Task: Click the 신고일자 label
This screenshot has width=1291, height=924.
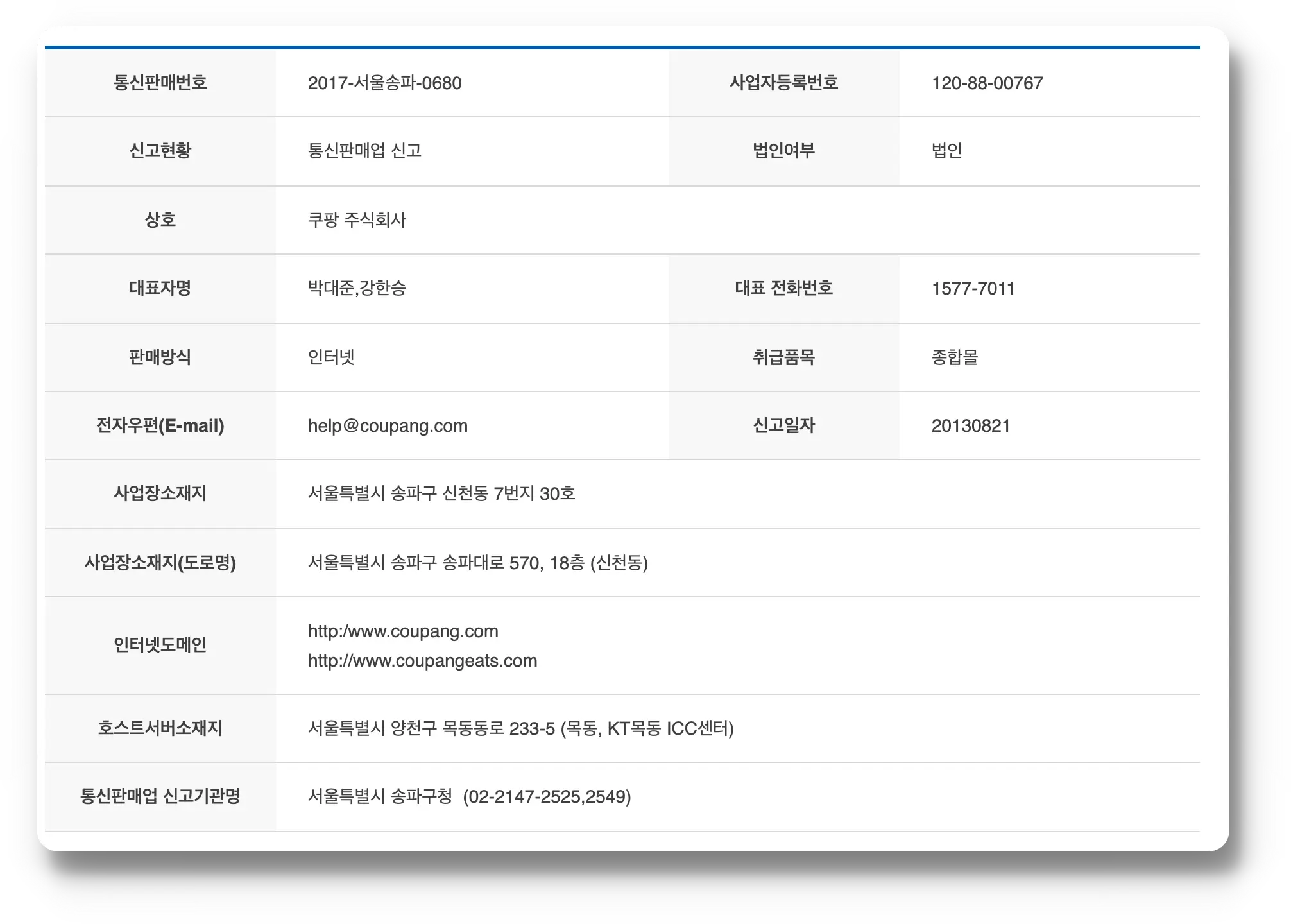Action: 783,425
